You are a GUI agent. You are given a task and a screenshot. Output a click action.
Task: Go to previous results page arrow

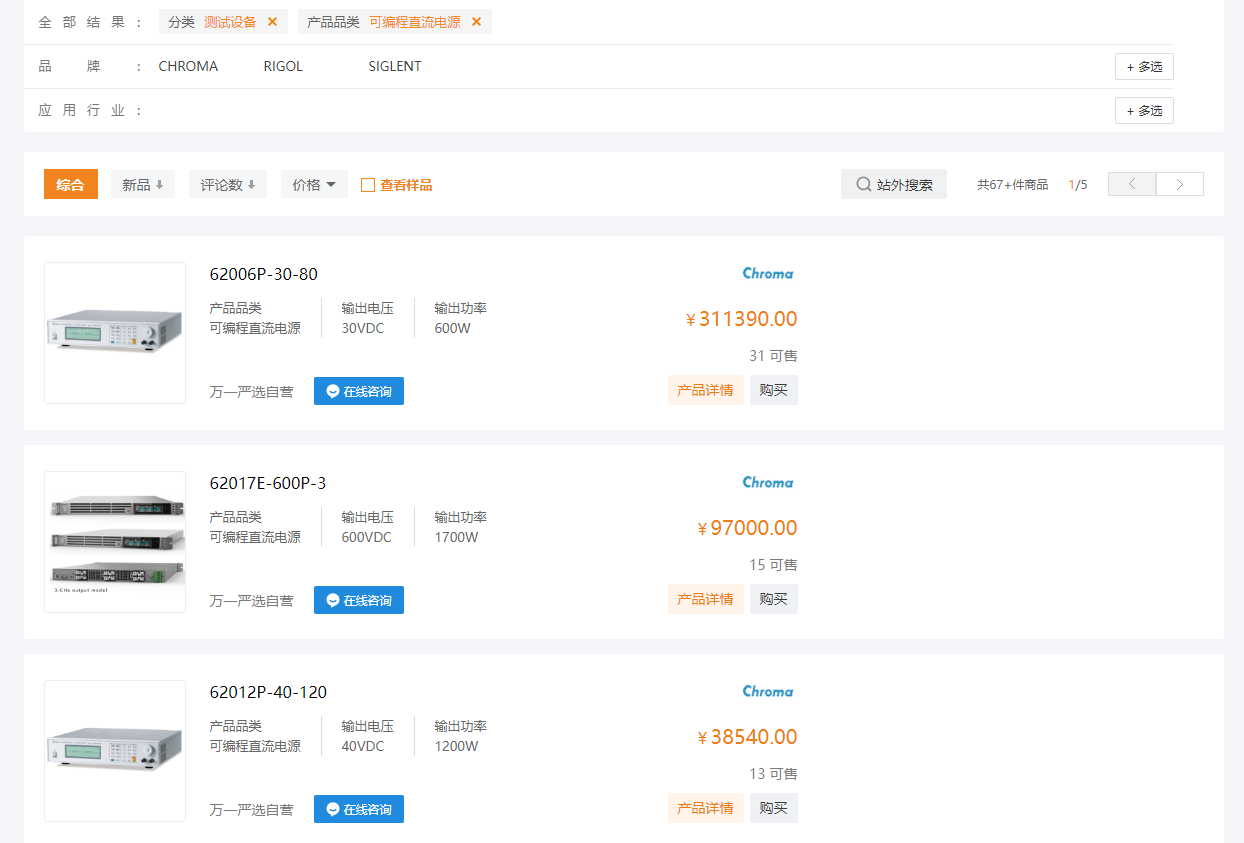coord(1132,184)
